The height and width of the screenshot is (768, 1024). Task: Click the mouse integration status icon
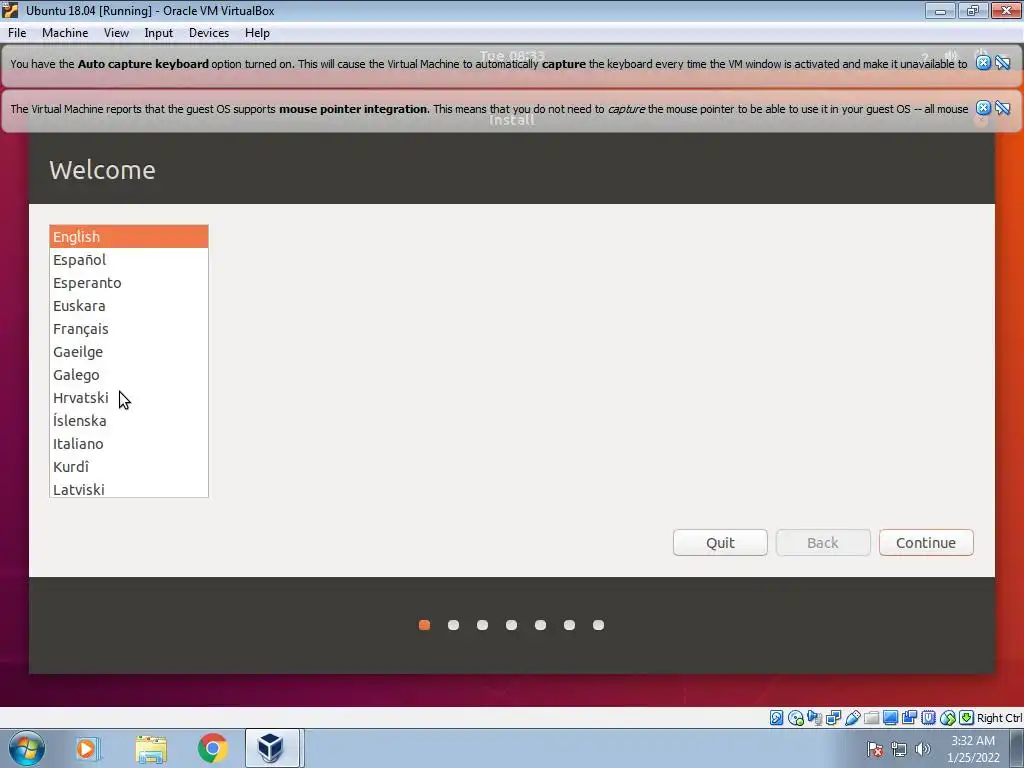pos(948,718)
